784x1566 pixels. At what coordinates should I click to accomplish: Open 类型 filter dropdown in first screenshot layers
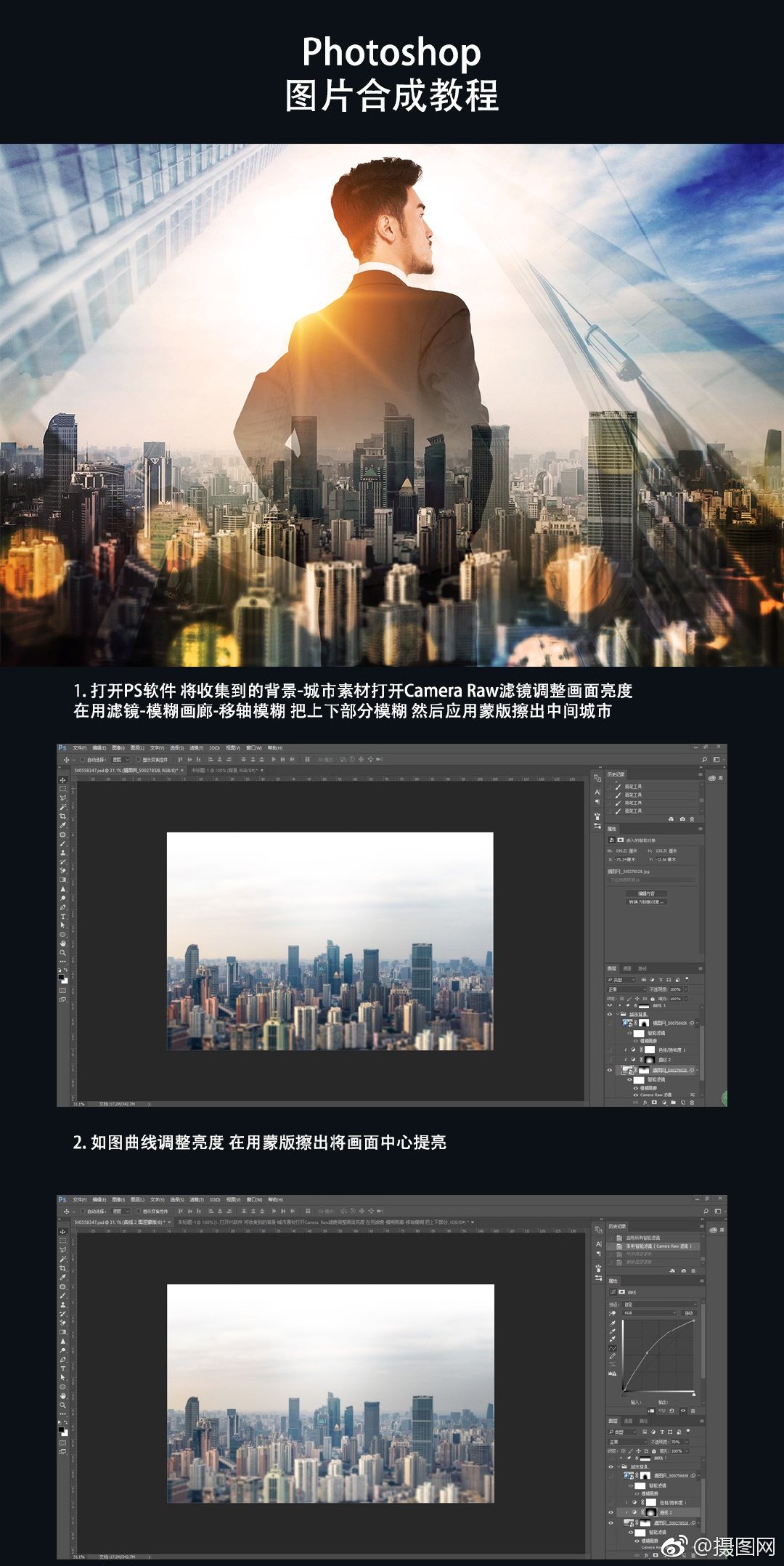pyautogui.click(x=621, y=980)
